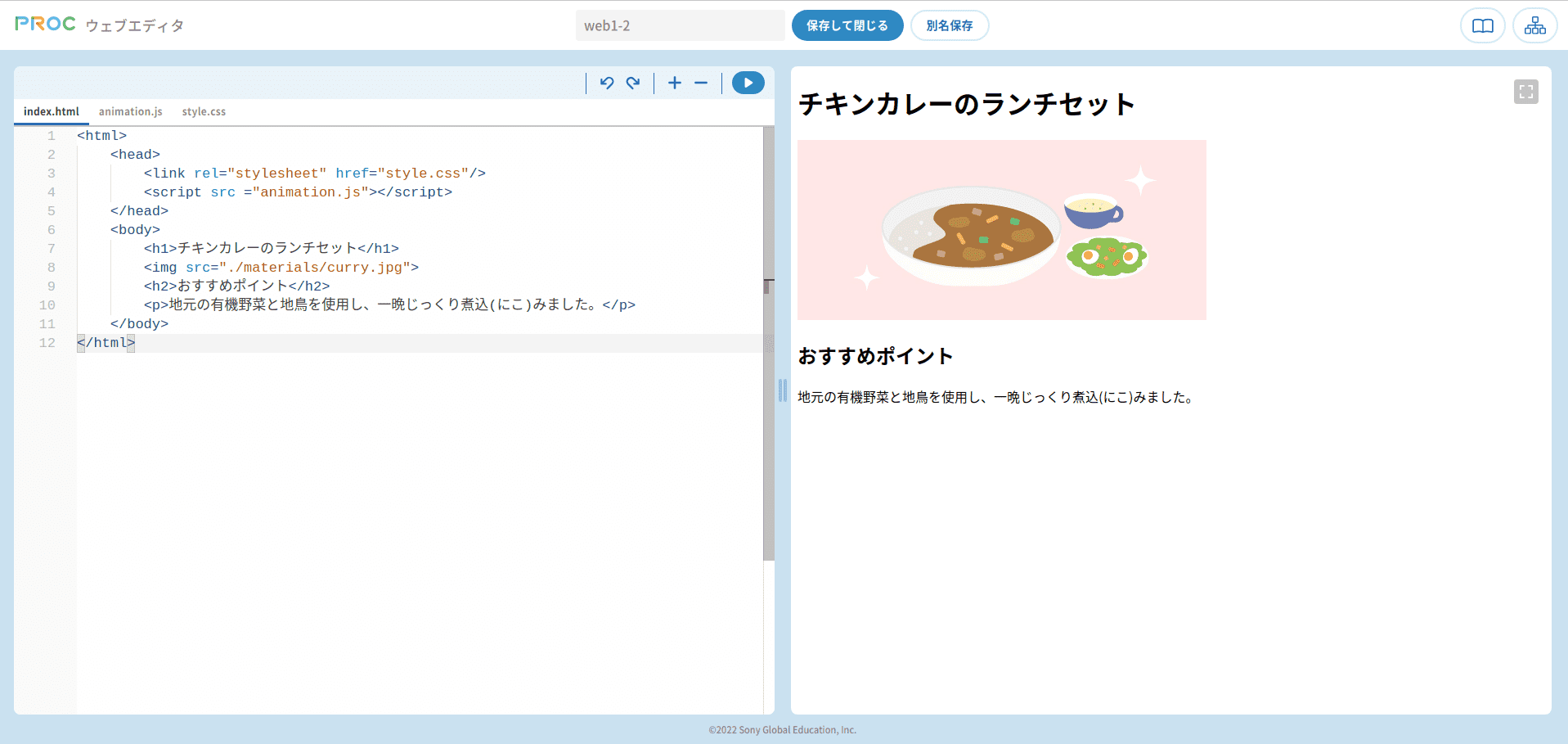Screen dimensions: 1568x744
Task: Open the book reference icon
Action: 1483,26
